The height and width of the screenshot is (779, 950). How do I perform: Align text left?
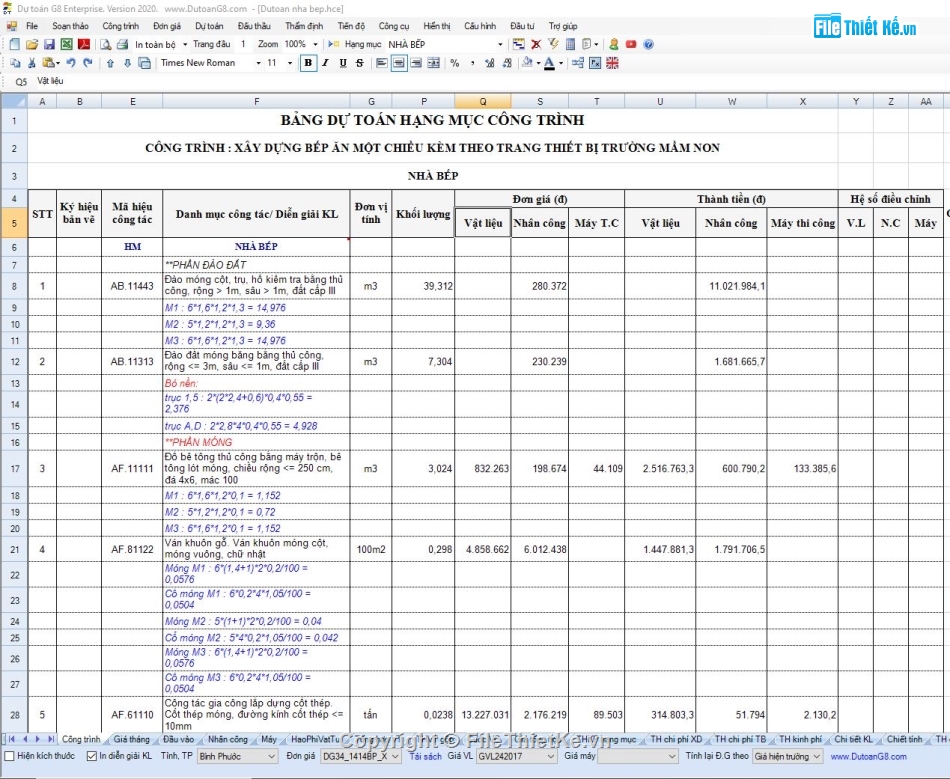pyautogui.click(x=382, y=63)
